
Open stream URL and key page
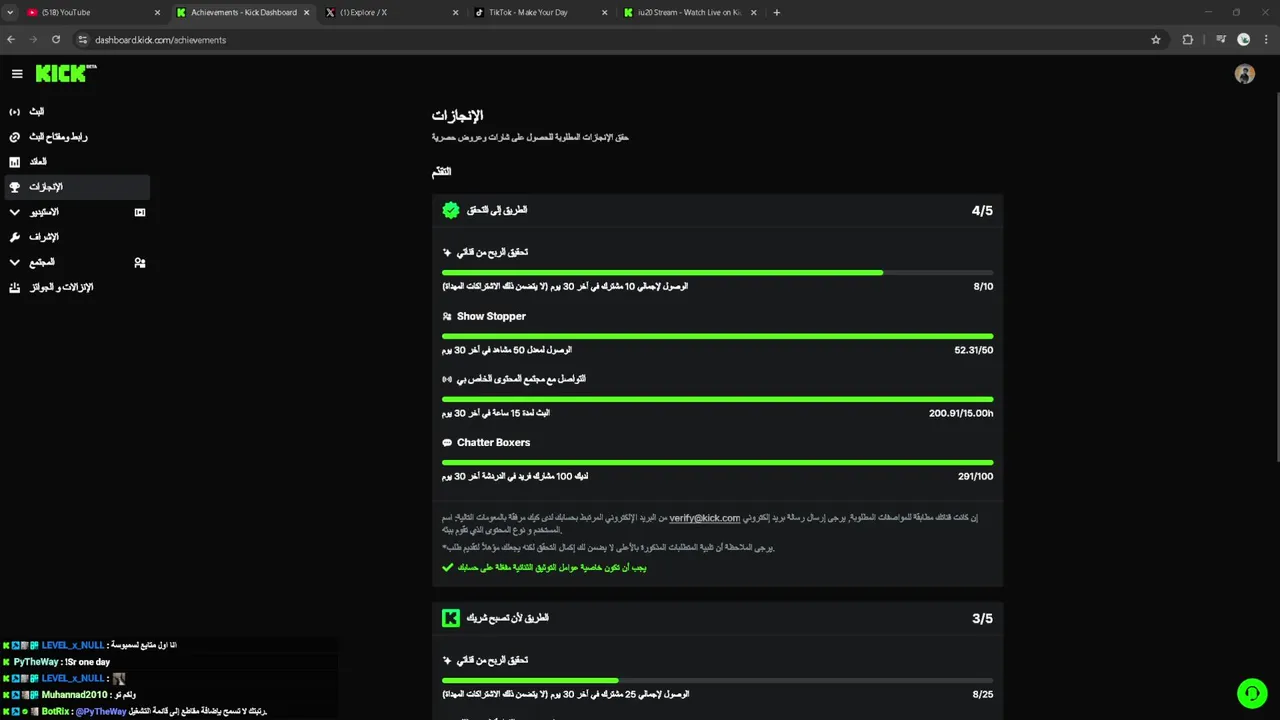[x=57, y=136]
